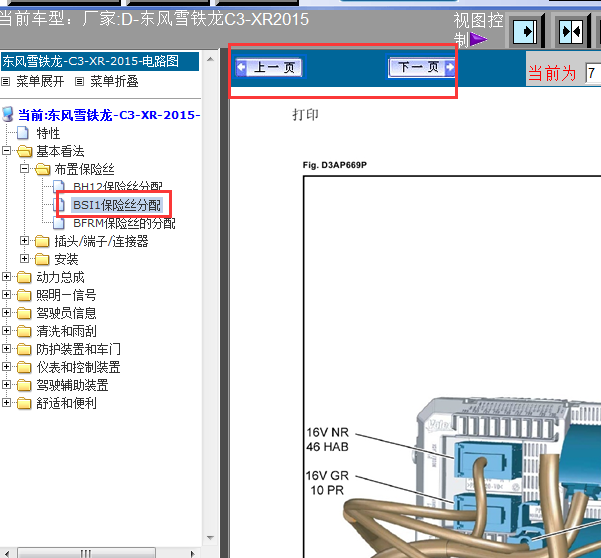Click the 驾驶员信息 folder icon
Image resolution: width=601 pixels, height=558 pixels.
pos(24,313)
